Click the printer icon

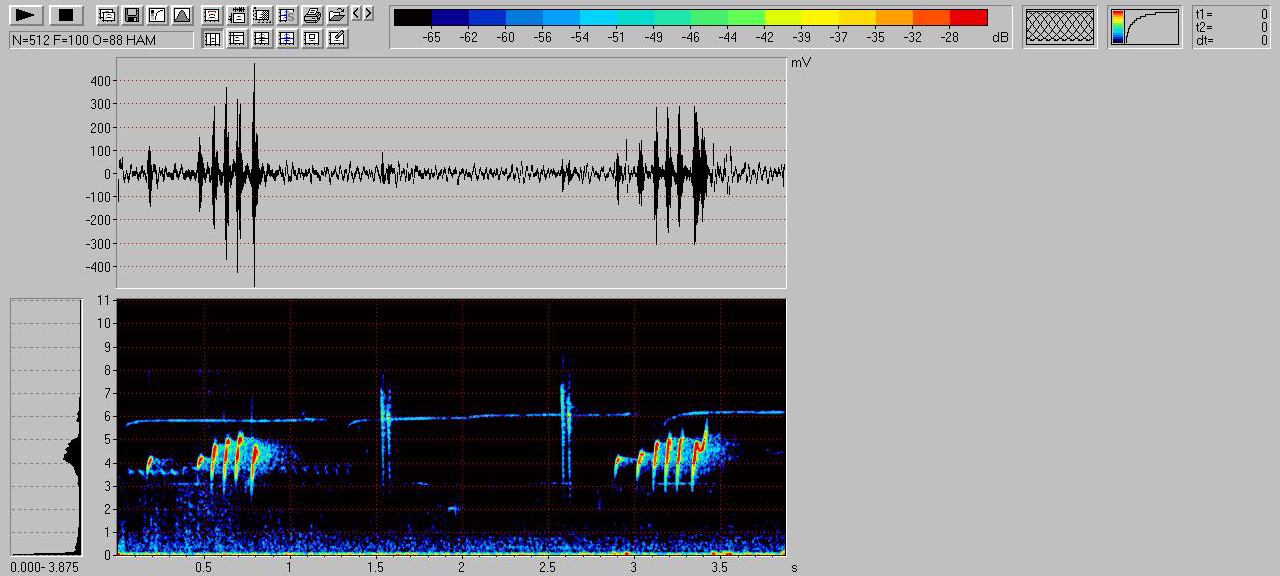(312, 15)
